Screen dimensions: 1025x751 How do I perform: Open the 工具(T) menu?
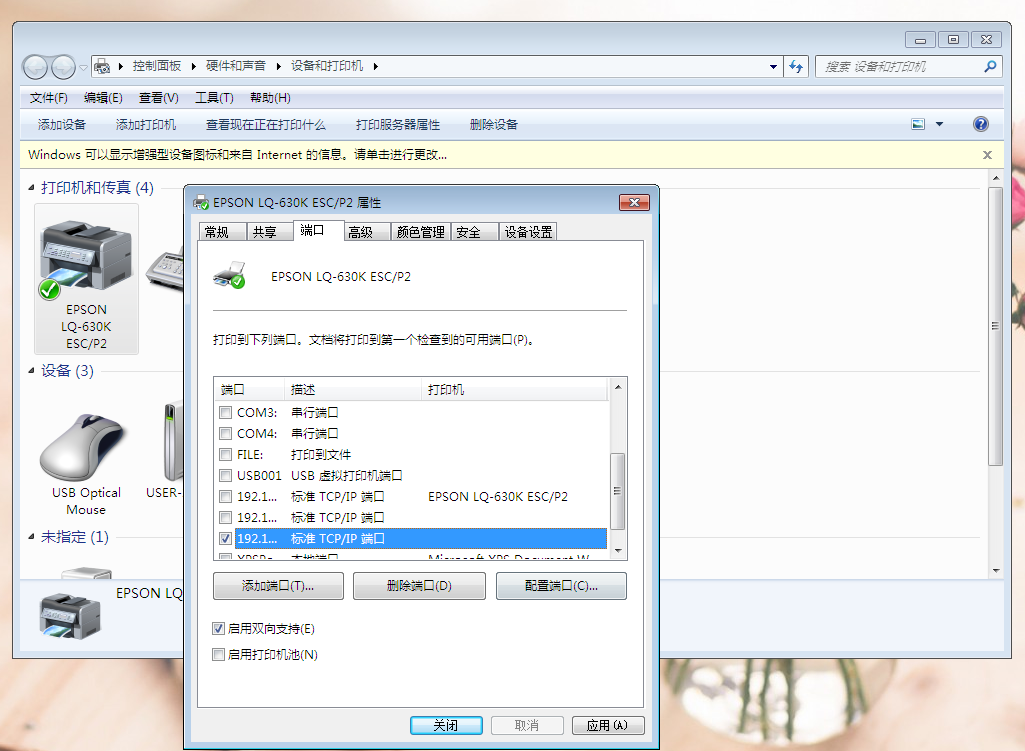(x=214, y=97)
